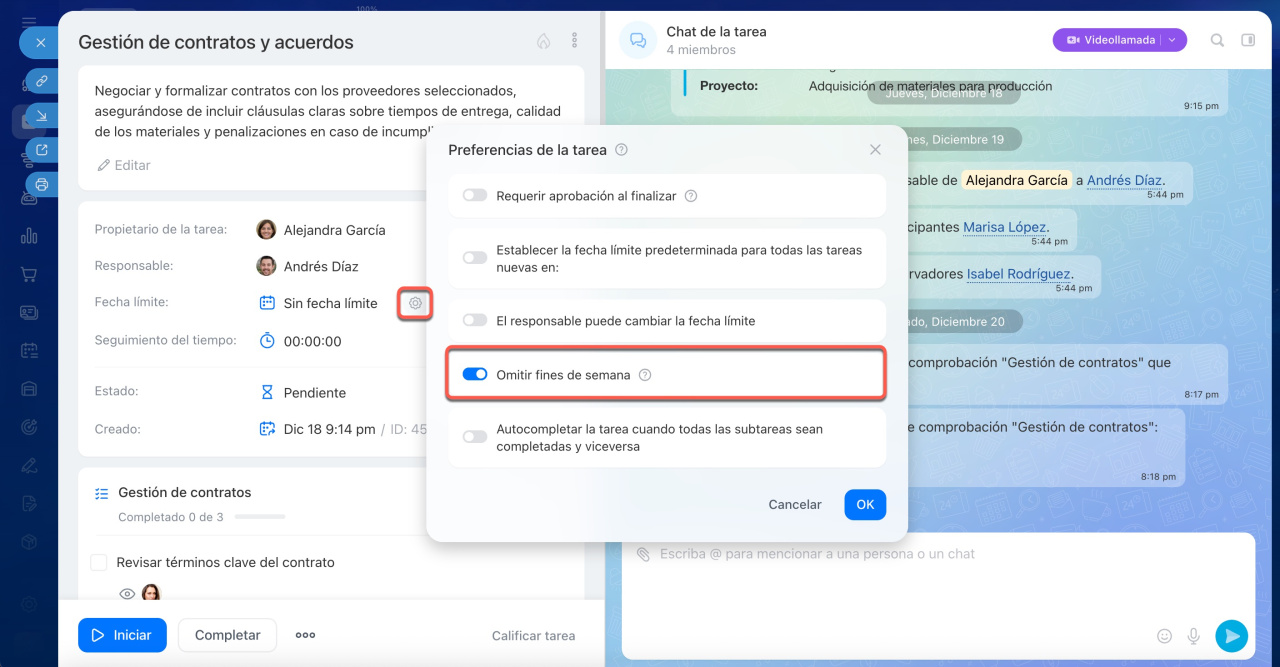
Task: Click Cancelar in the preferences dialog
Action: [x=794, y=505]
